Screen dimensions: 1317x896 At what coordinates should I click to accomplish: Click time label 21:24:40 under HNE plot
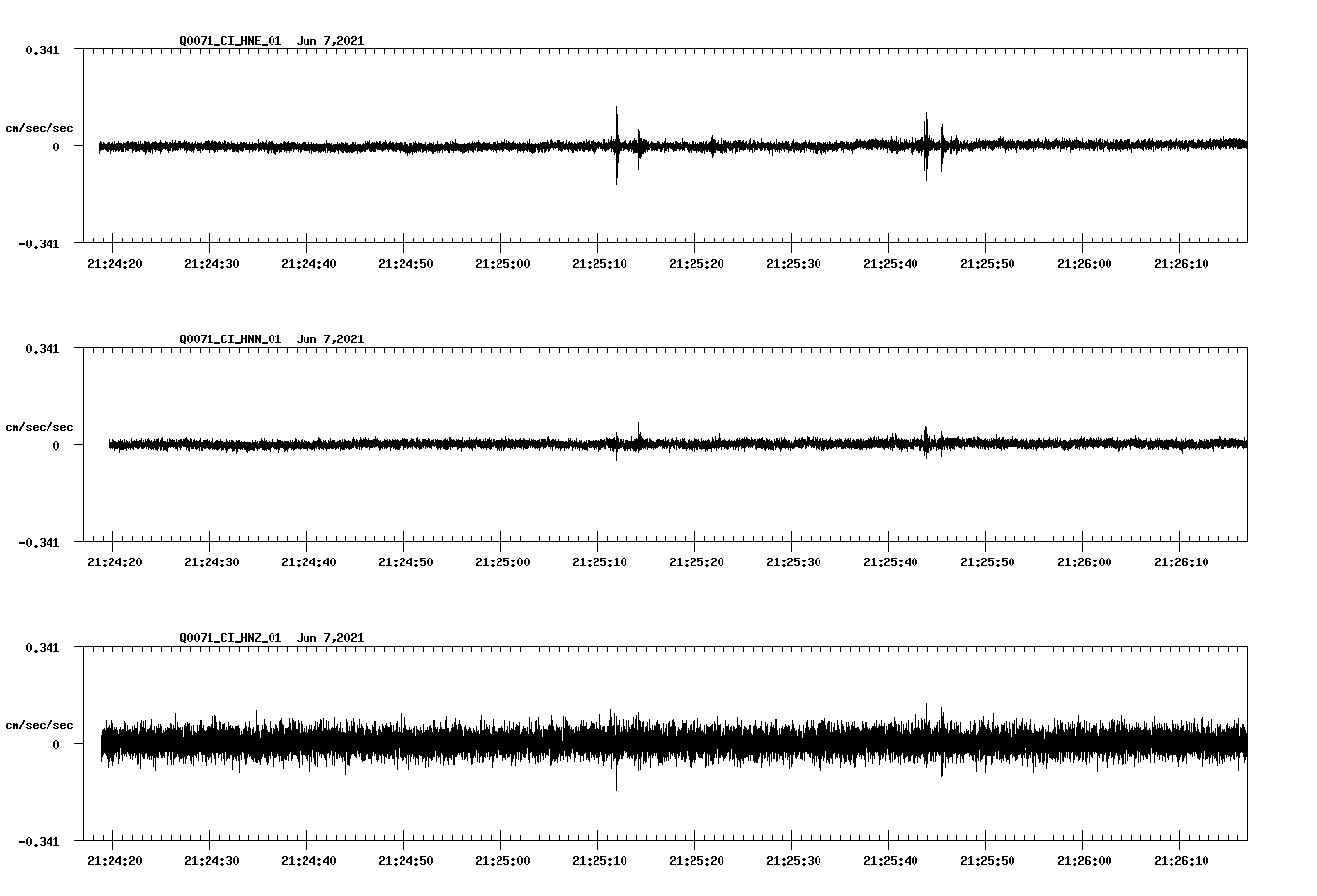(308, 263)
